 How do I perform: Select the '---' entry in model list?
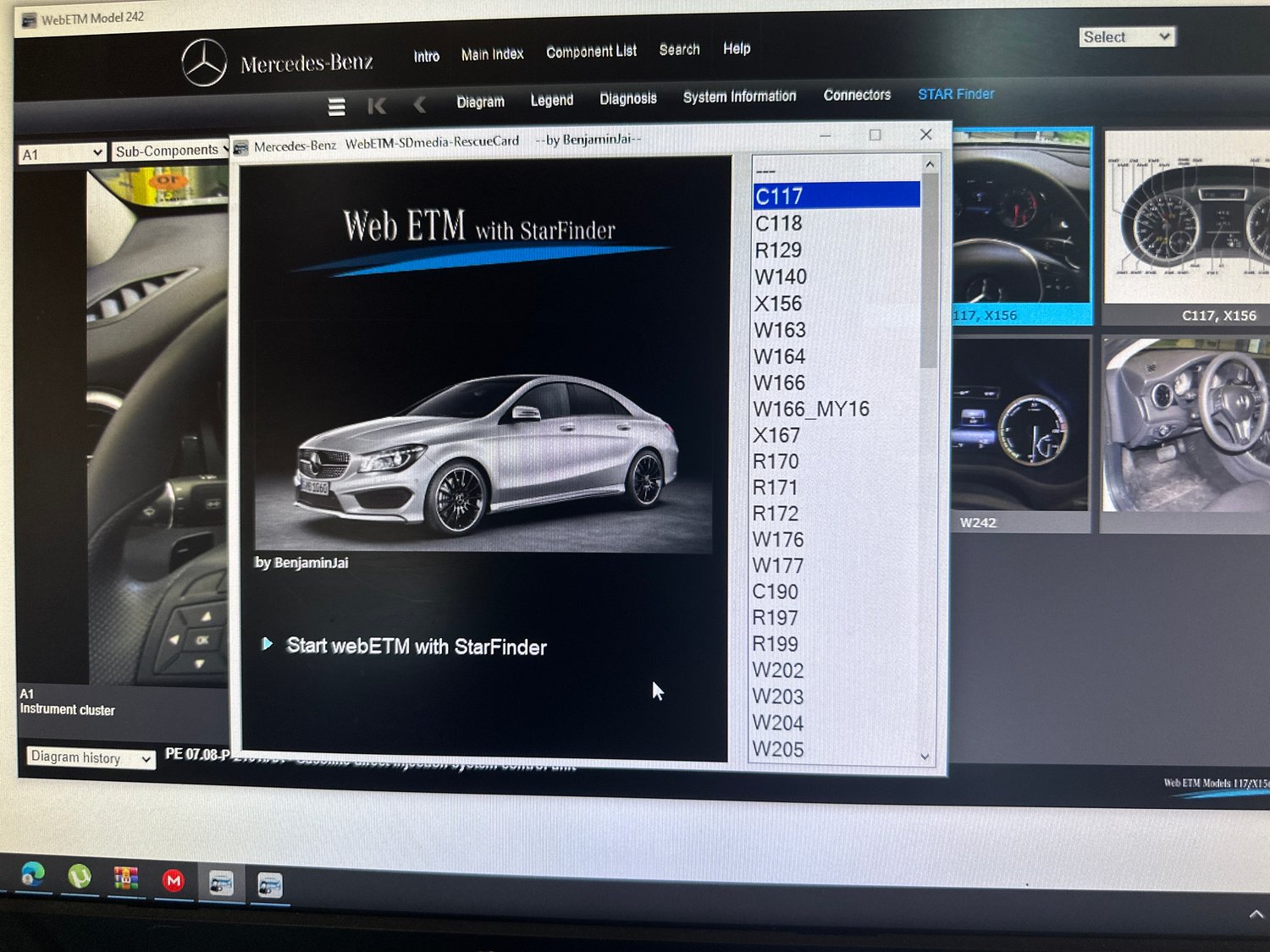tap(837, 169)
